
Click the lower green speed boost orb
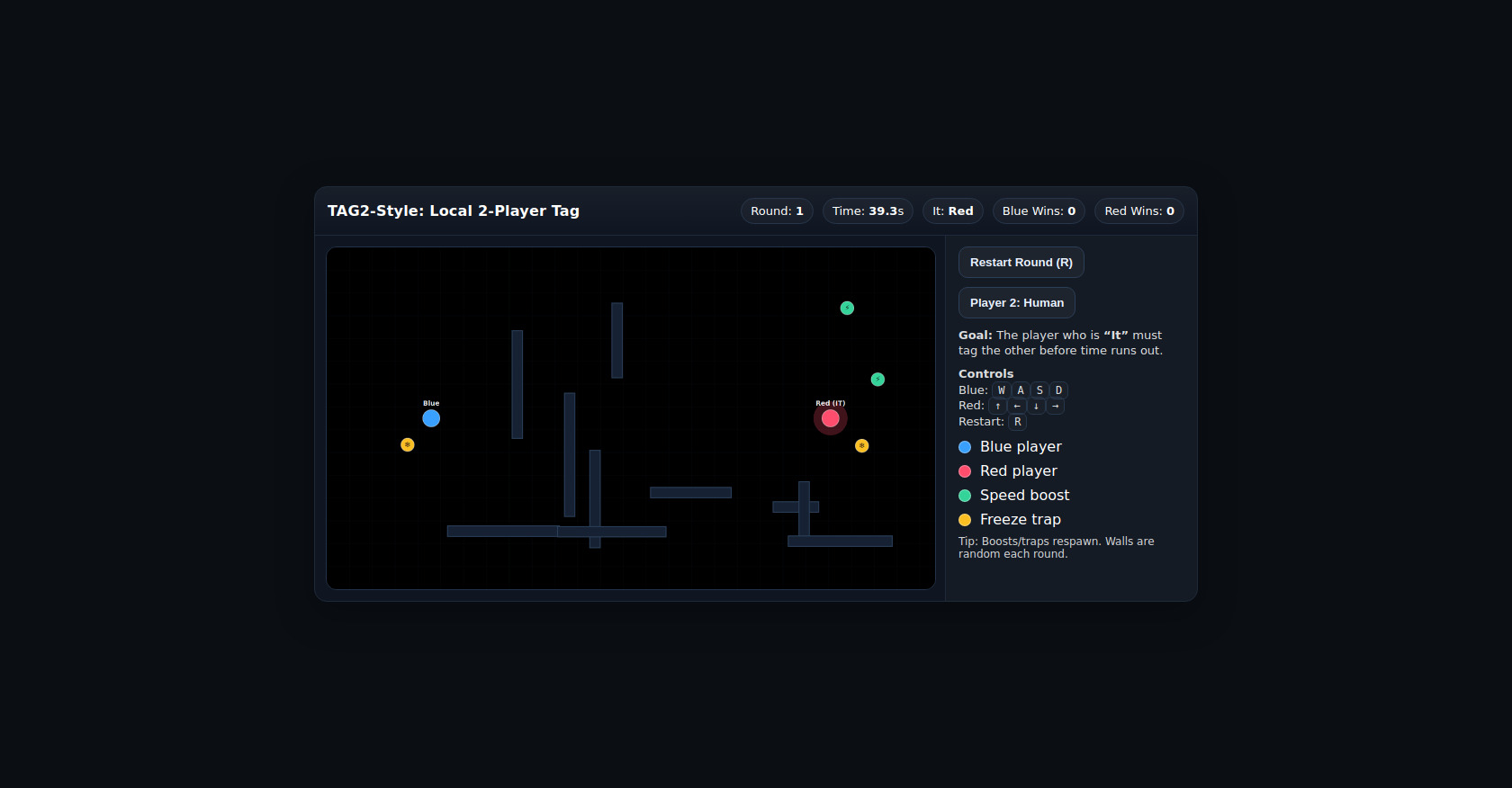(877, 380)
